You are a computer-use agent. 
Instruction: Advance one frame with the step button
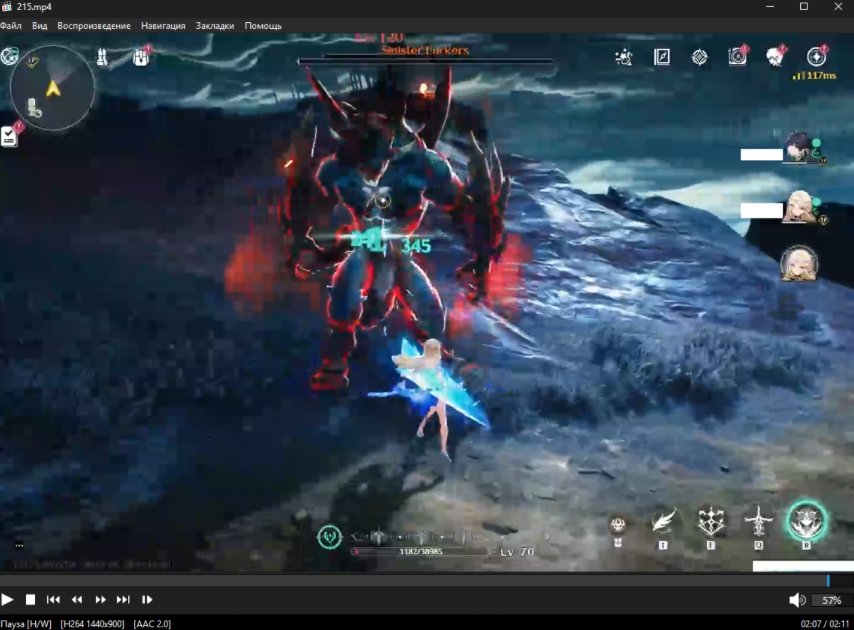[147, 600]
